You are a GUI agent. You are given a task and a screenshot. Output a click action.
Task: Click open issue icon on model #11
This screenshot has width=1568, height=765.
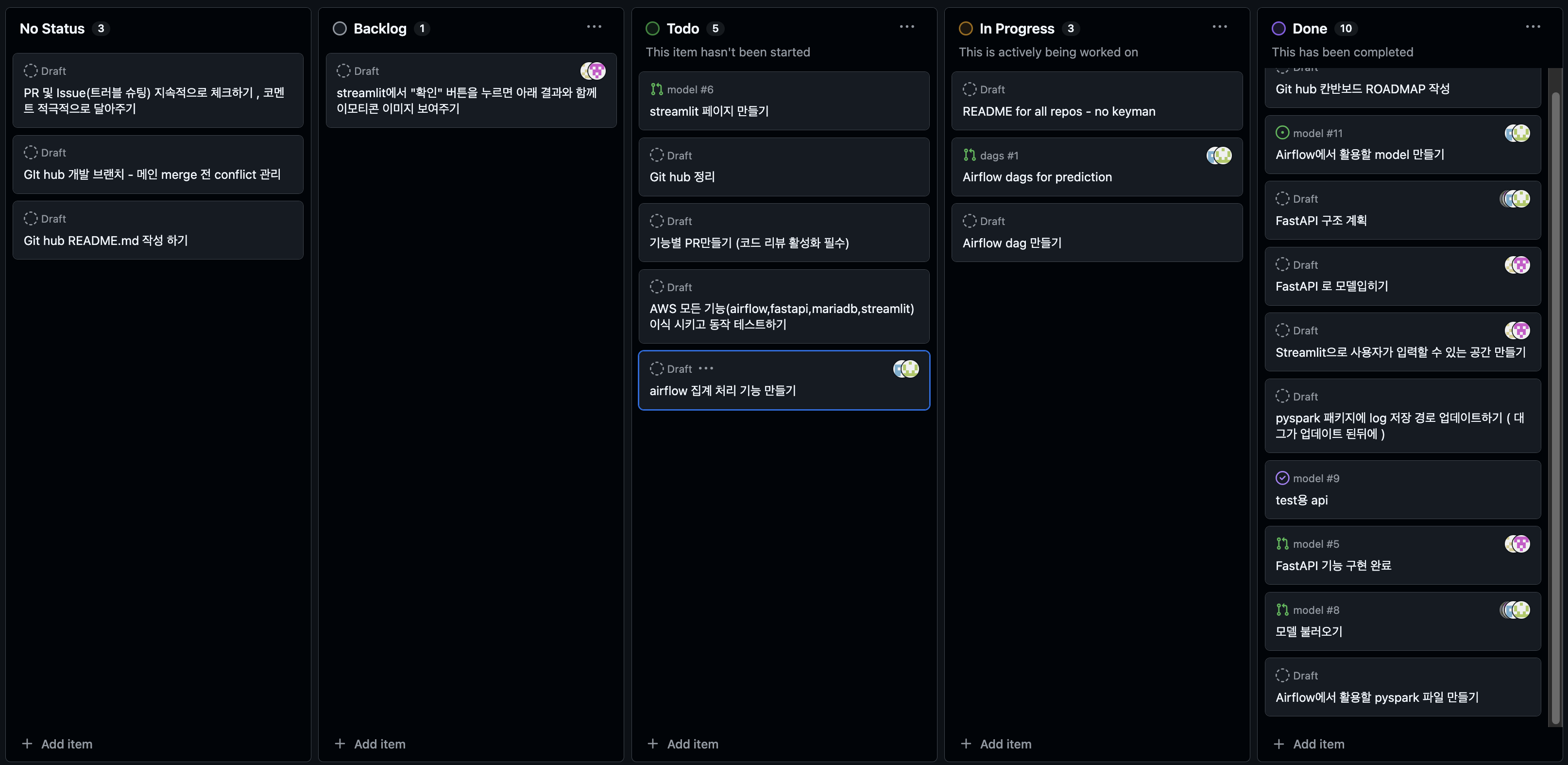point(1282,133)
